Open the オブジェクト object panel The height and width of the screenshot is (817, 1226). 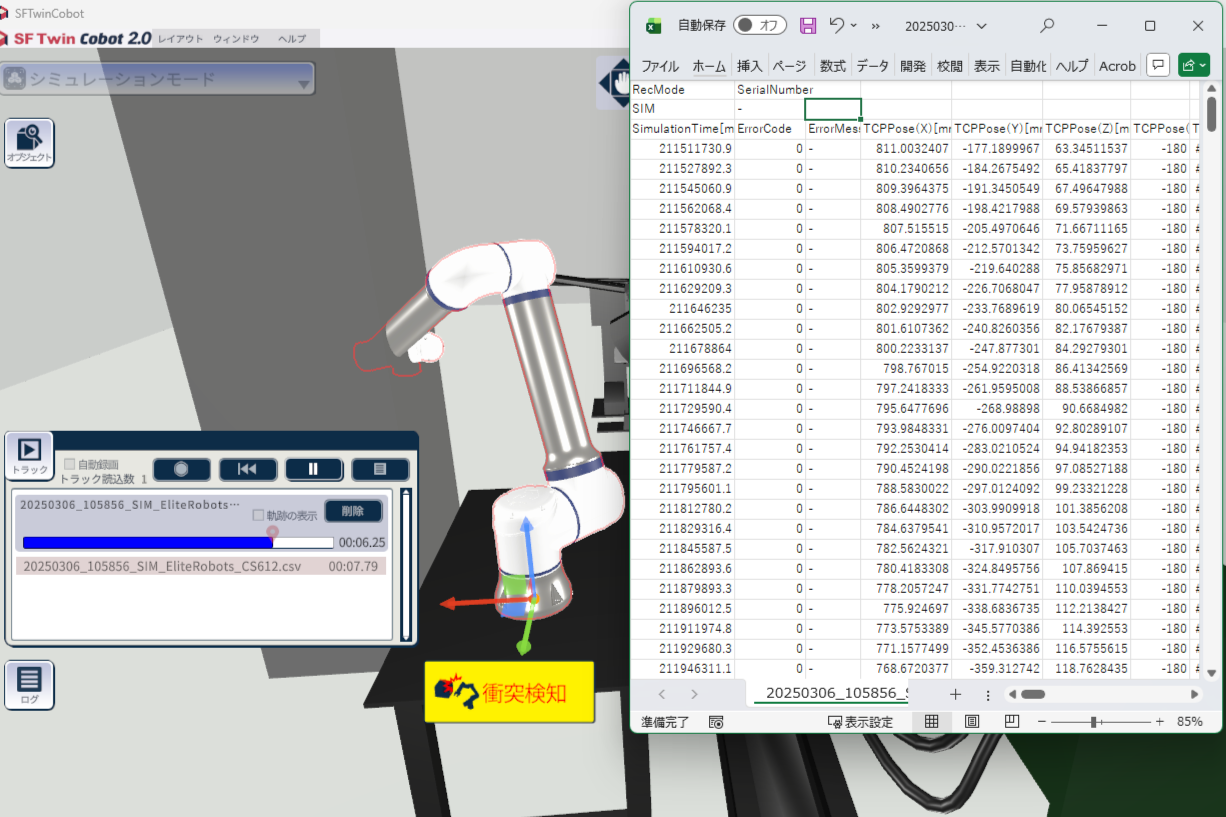[29, 143]
